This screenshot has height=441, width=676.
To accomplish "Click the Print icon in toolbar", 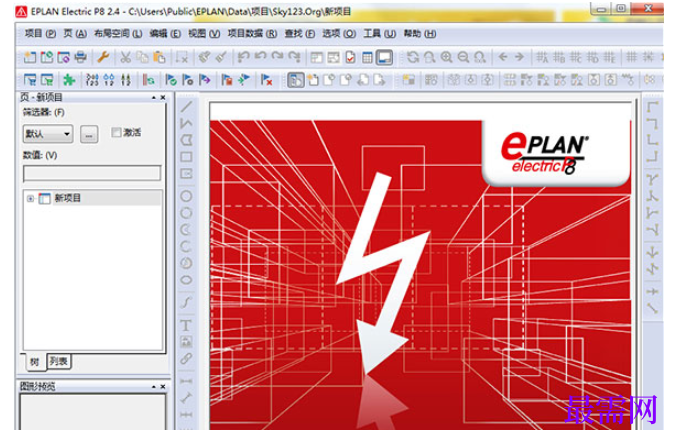I will (x=81, y=57).
